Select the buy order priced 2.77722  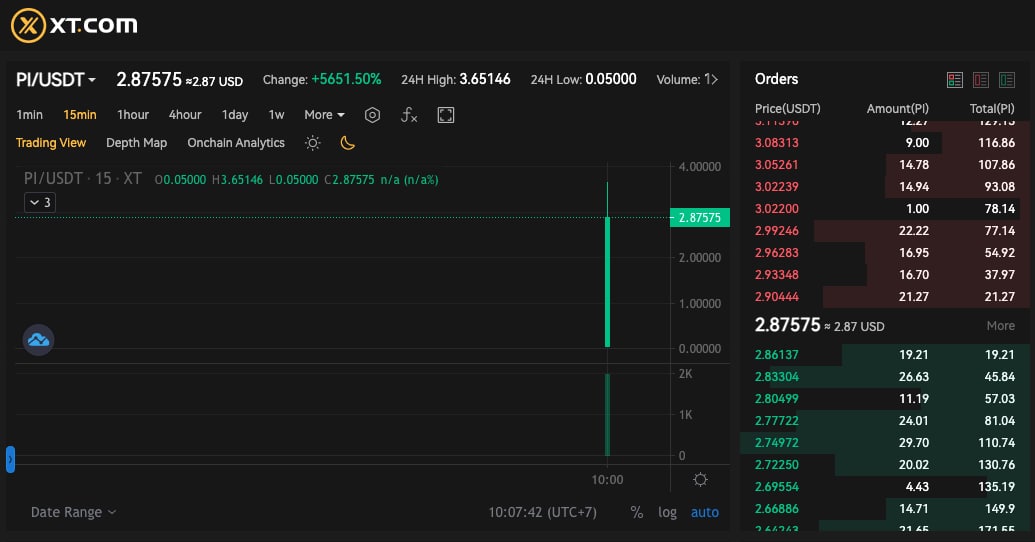[x=885, y=421]
